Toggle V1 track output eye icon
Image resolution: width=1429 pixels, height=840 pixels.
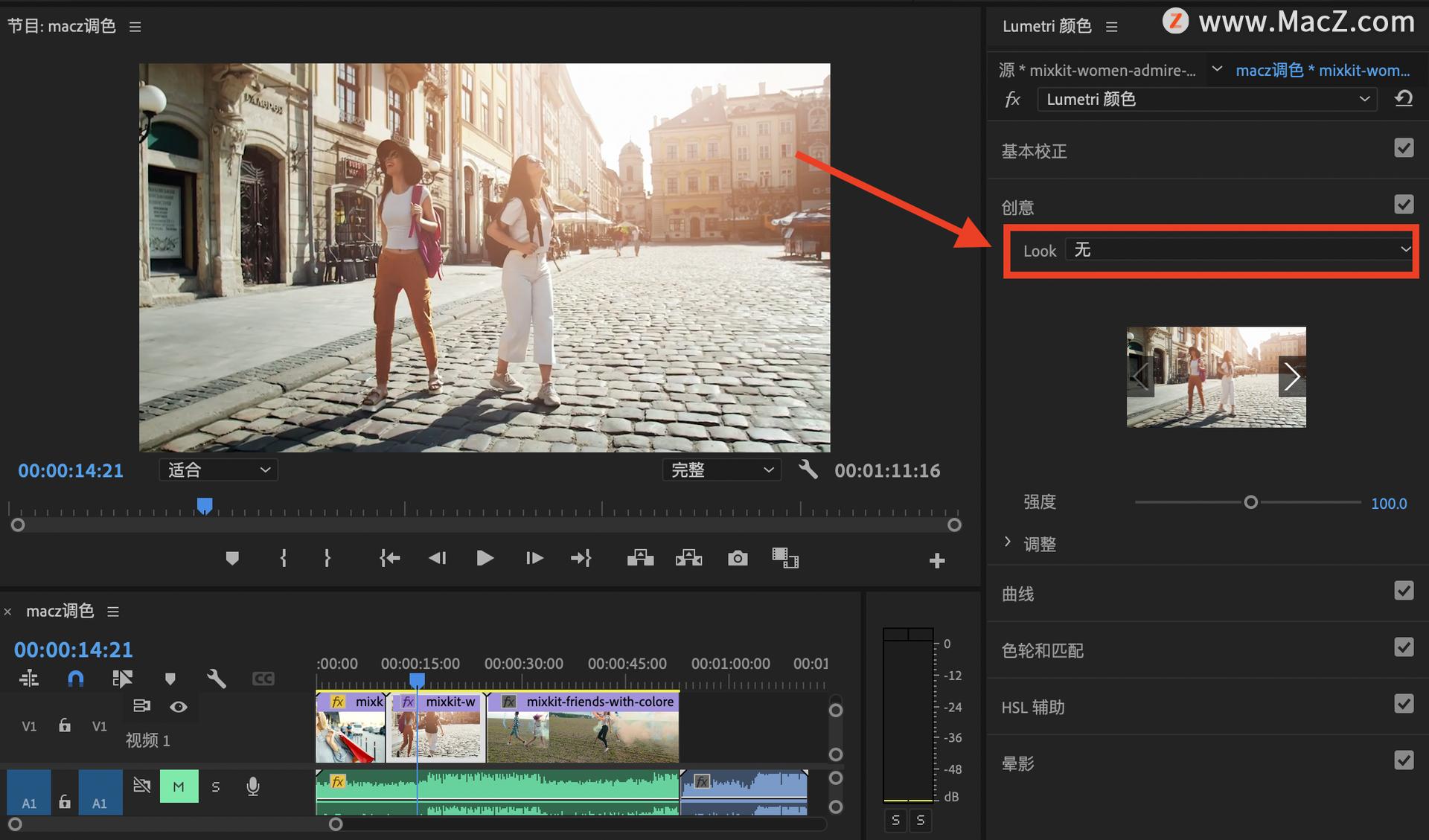tap(179, 707)
